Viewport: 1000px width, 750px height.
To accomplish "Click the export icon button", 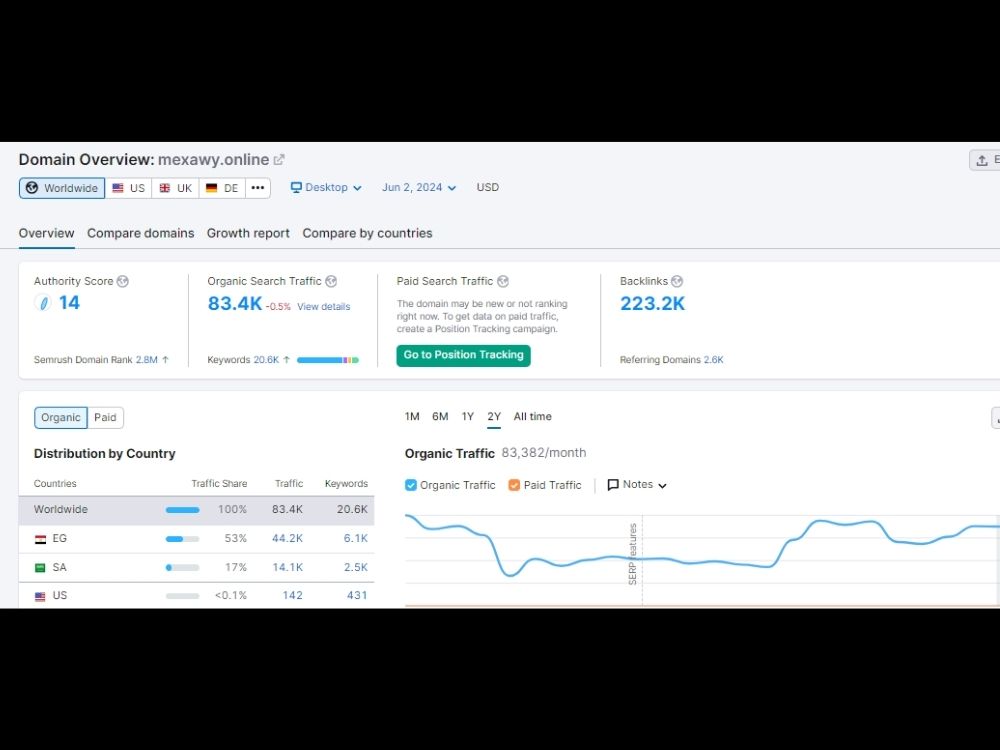I will point(985,160).
